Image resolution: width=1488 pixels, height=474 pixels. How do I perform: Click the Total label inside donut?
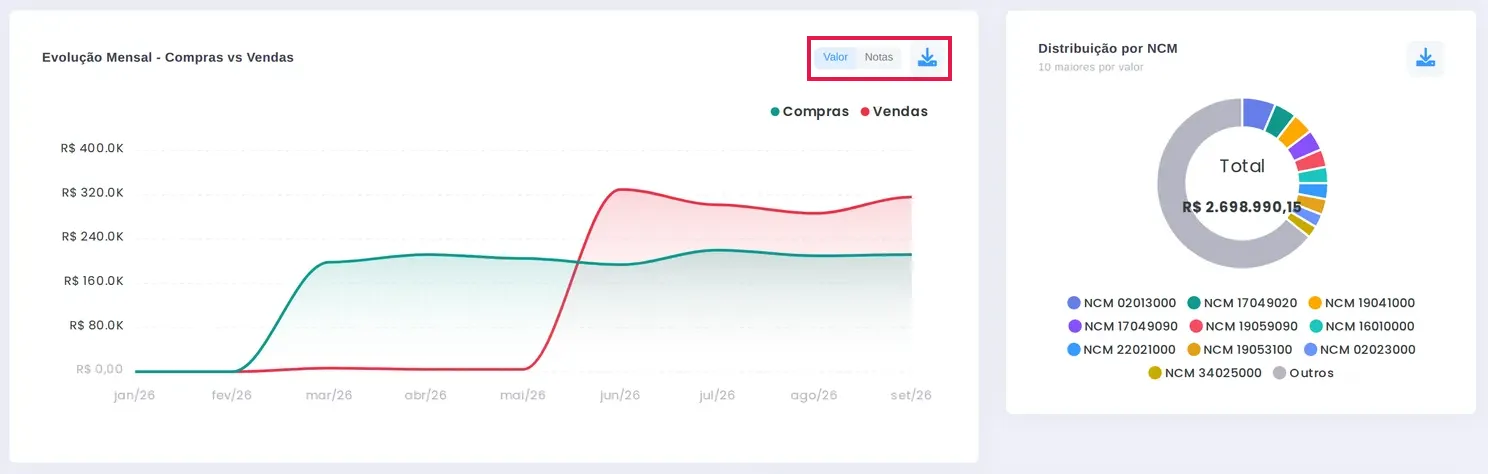tap(1242, 166)
